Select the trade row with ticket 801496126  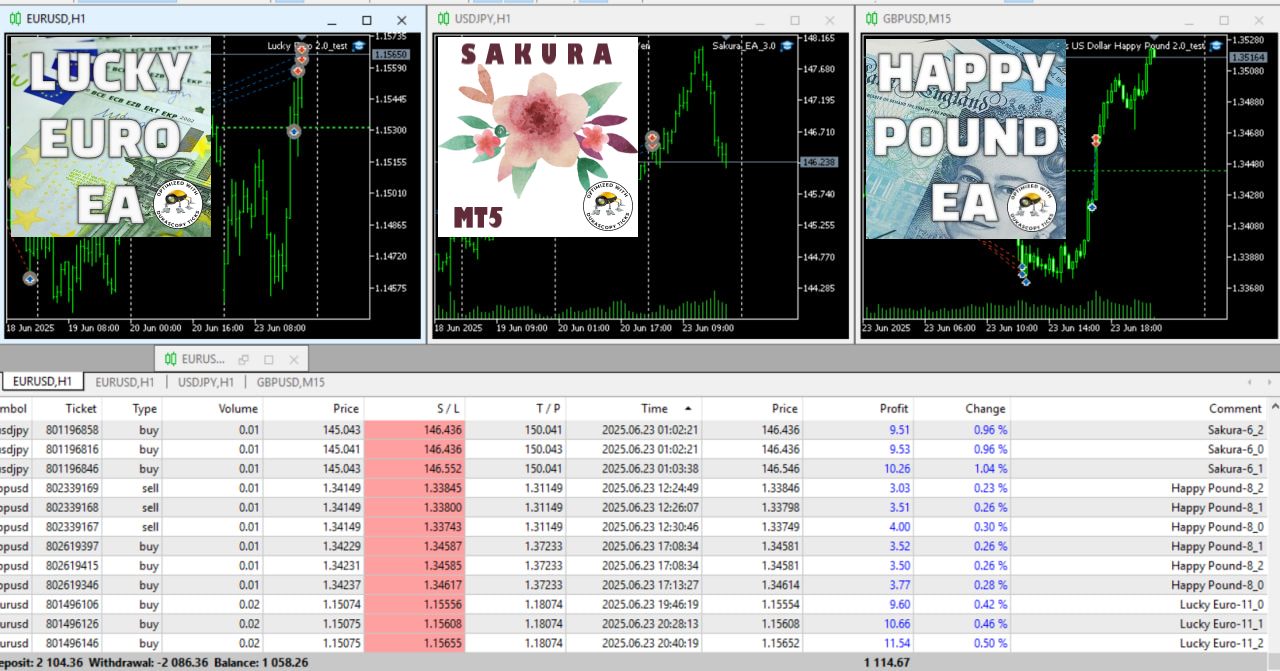point(634,623)
